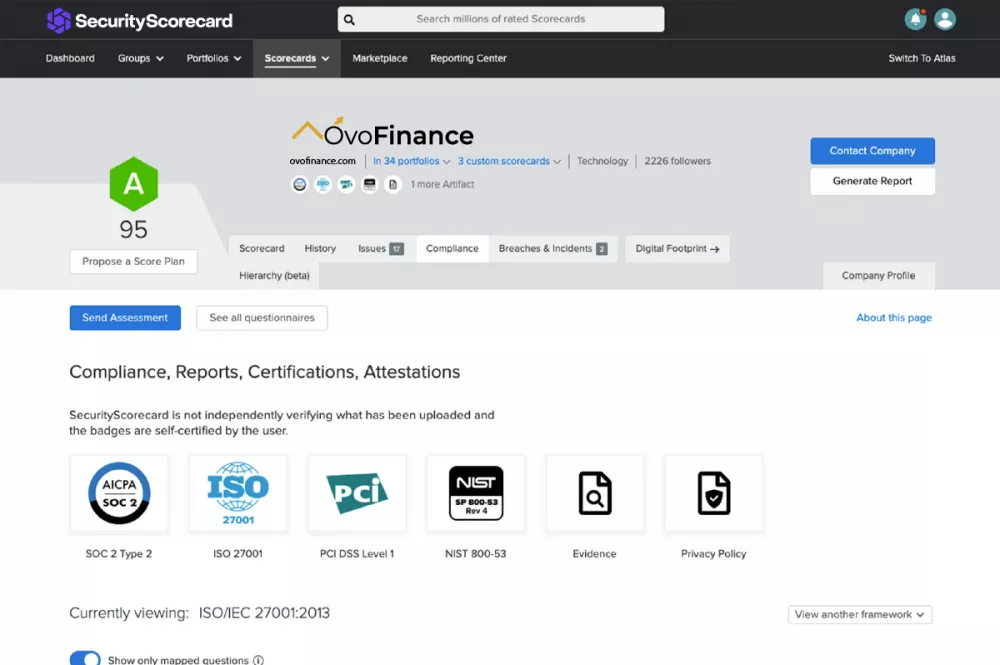Click 1 more Artifact link
The width and height of the screenshot is (1000, 665).
443,184
